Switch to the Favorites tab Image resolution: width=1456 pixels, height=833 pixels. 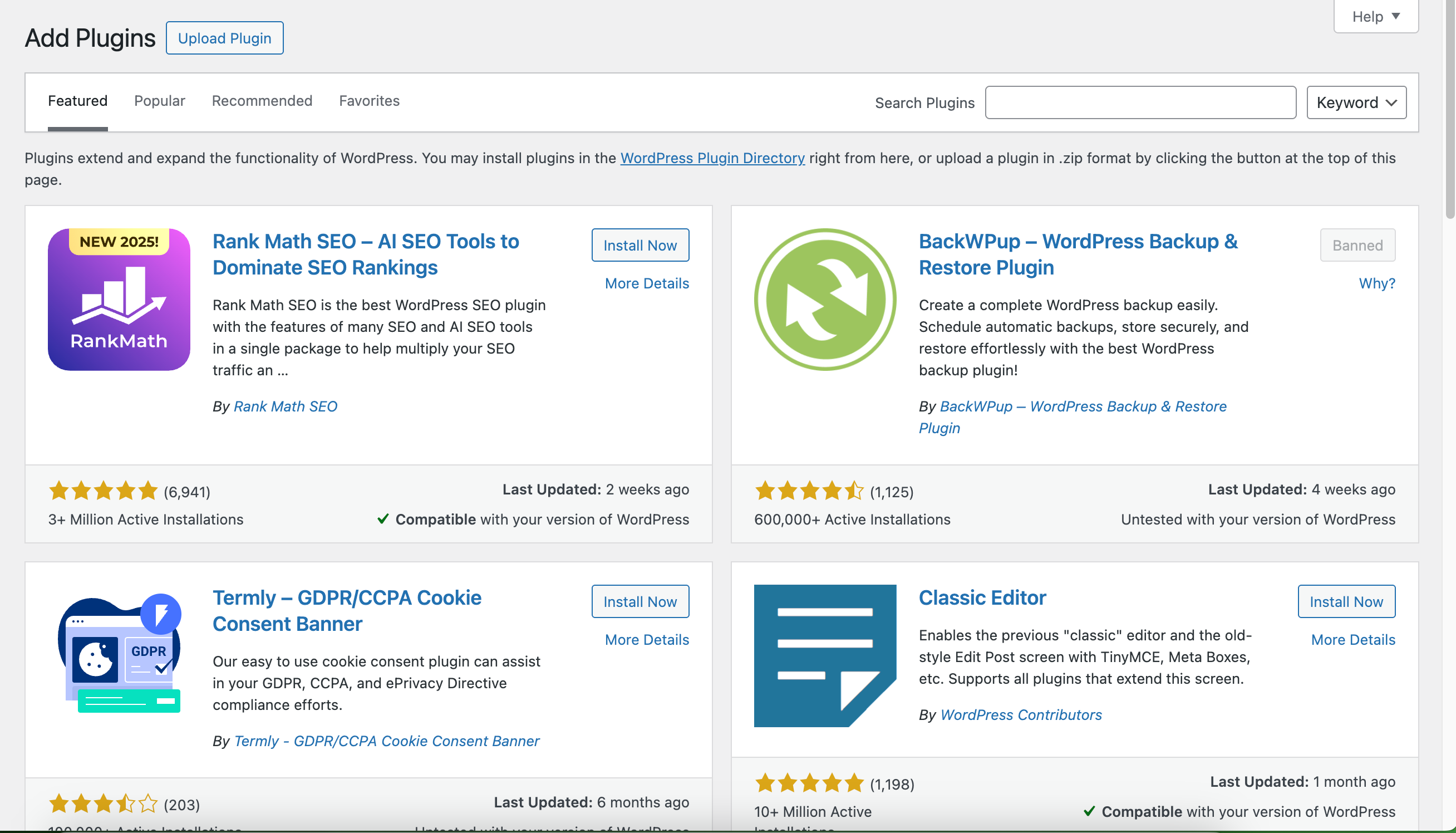pos(370,101)
